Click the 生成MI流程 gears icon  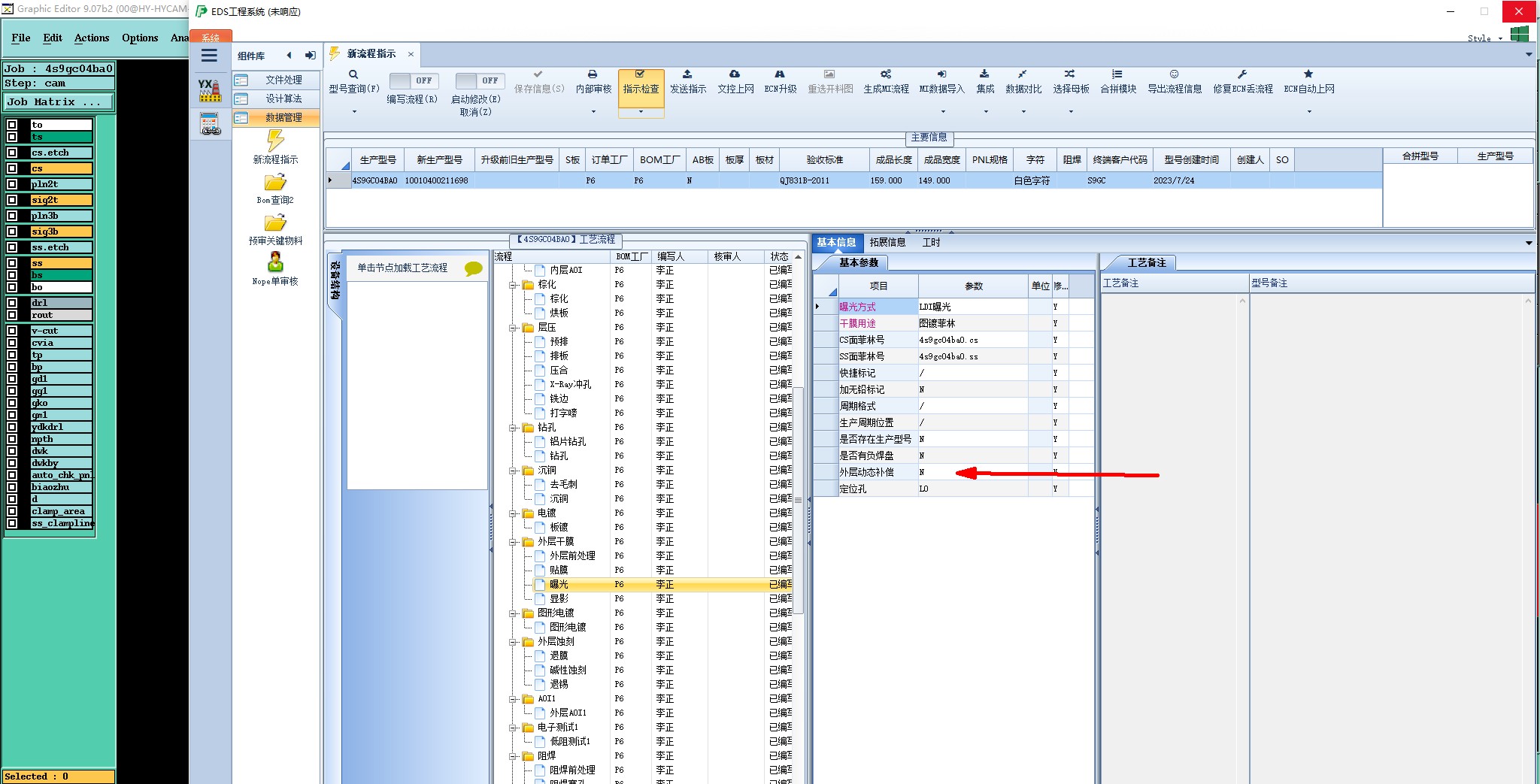(886, 74)
